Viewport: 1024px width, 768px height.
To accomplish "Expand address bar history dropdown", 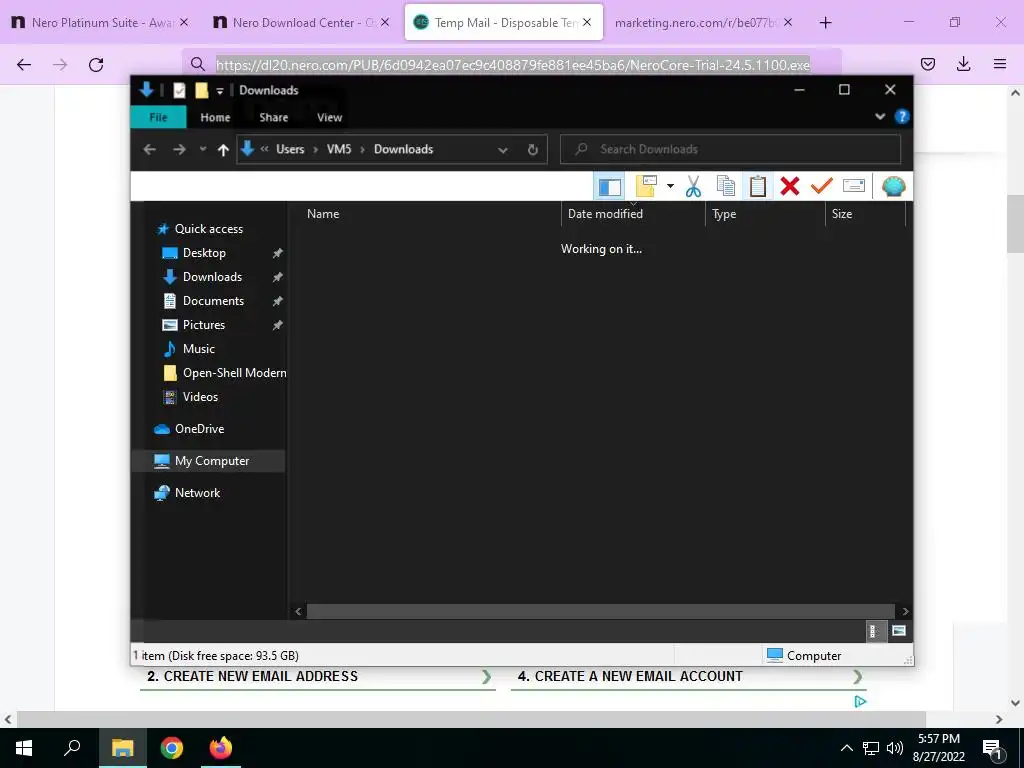I will (503, 150).
